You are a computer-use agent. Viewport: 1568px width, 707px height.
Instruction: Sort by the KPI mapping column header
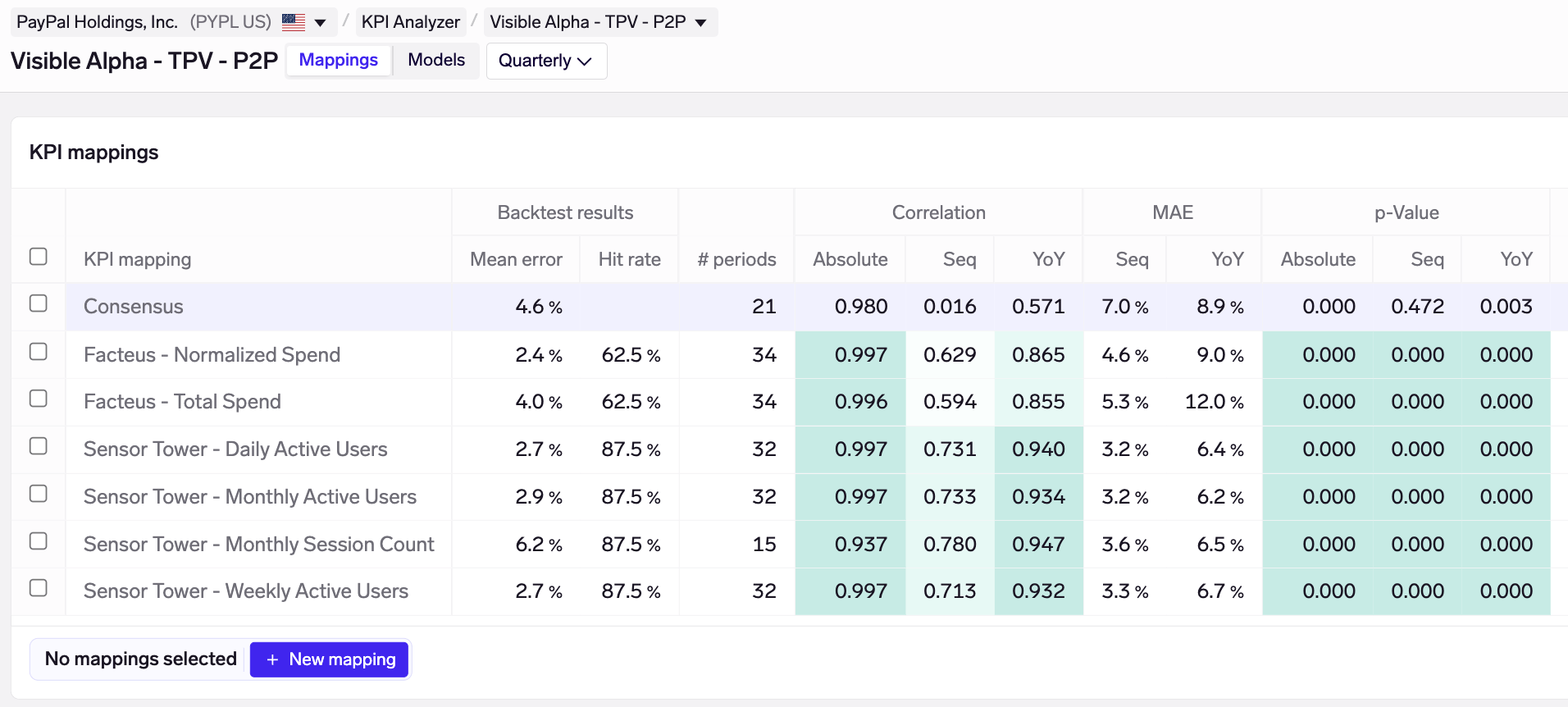click(x=137, y=259)
